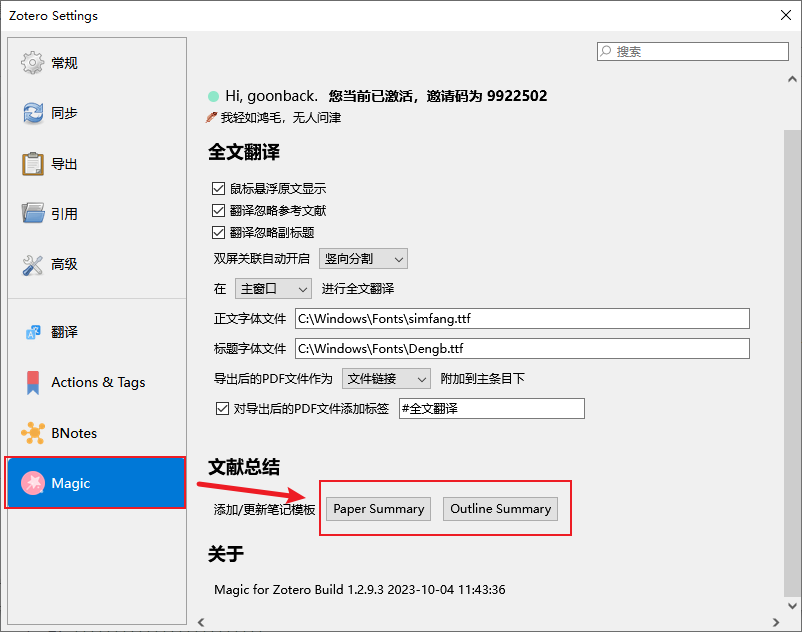Open the 常规 settings pane
Screen dimensions: 802x632
(x=97, y=63)
